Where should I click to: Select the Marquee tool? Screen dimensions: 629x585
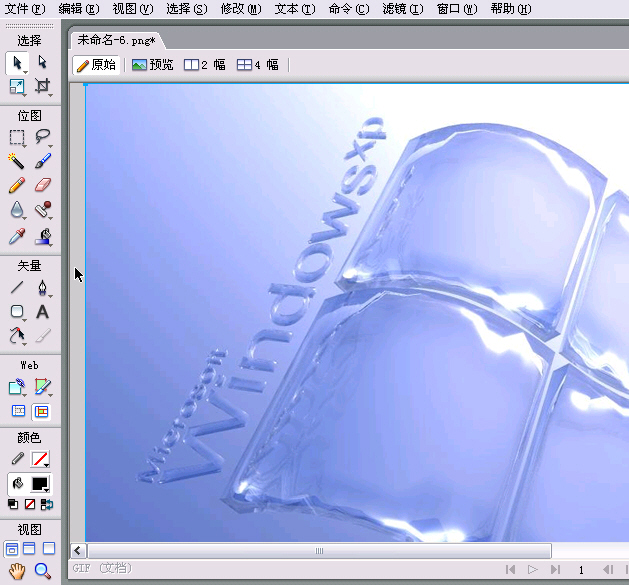tap(17, 137)
